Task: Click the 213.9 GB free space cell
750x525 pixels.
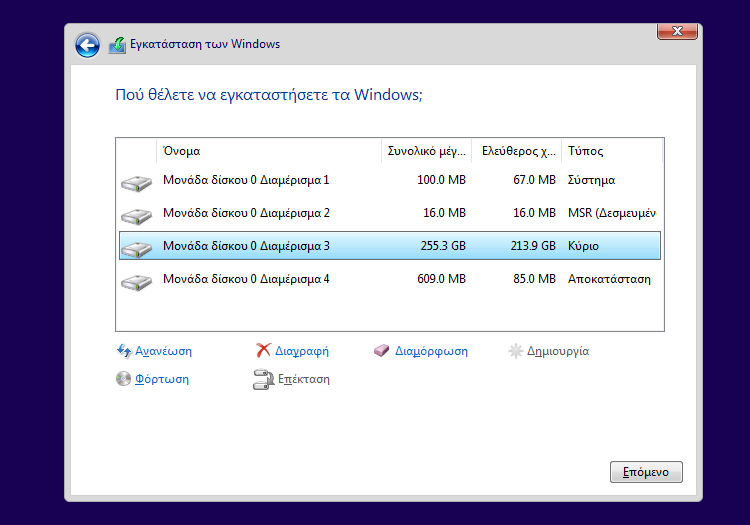Action: click(533, 246)
